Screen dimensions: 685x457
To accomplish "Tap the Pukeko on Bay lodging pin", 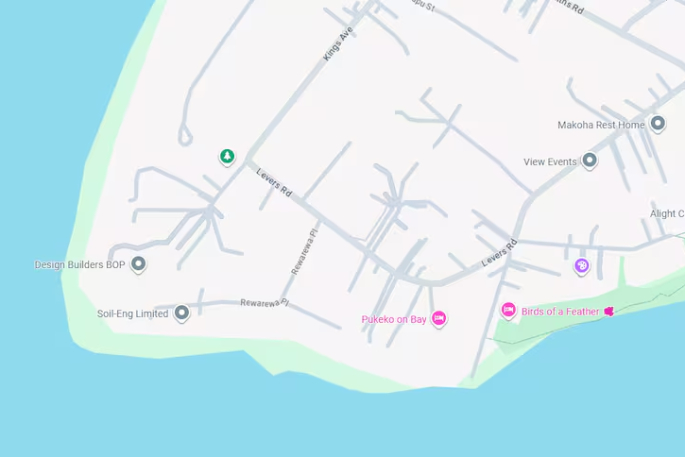I will click(x=439, y=319).
